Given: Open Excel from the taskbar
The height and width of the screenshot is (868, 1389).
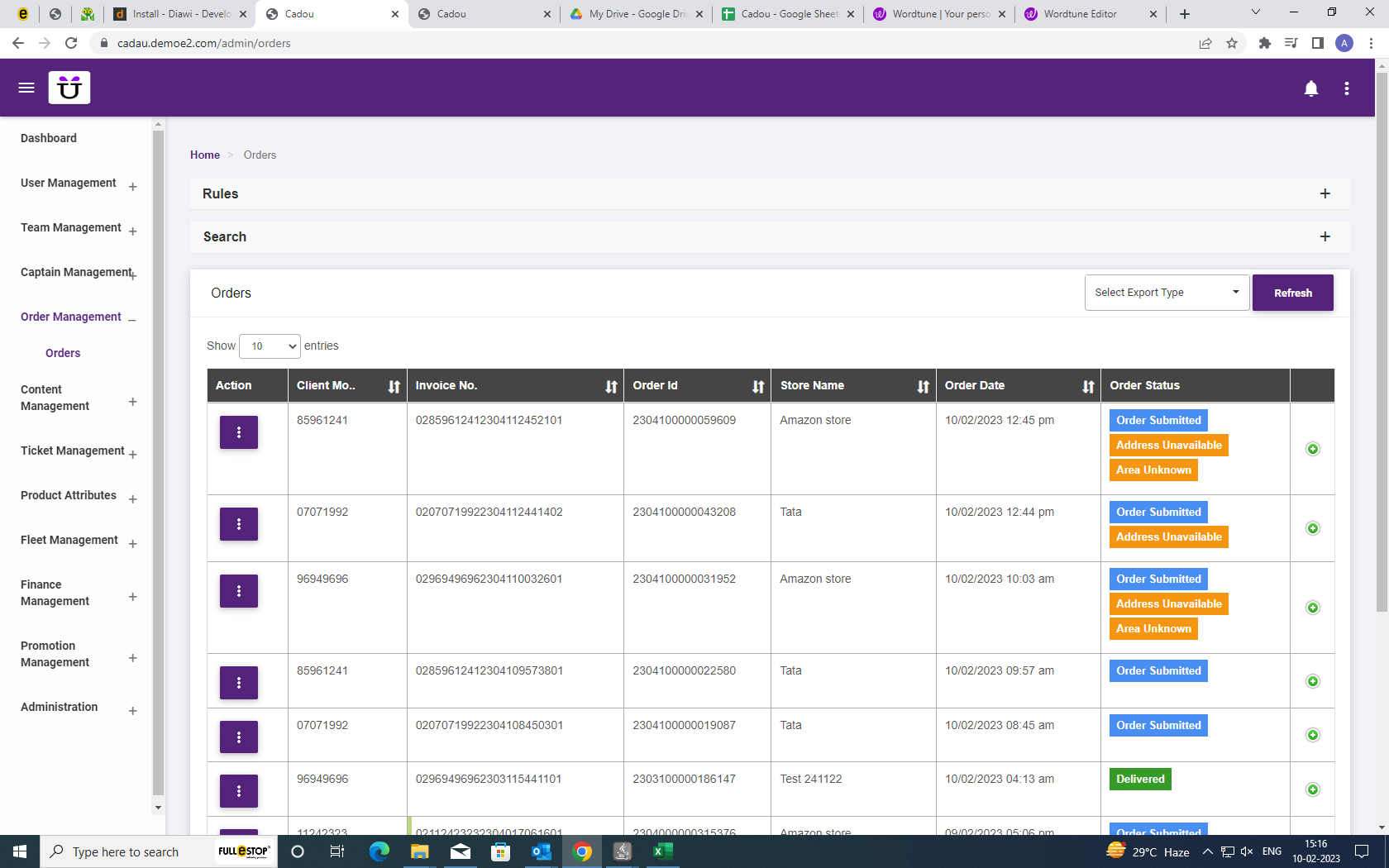Looking at the screenshot, I should click(662, 851).
